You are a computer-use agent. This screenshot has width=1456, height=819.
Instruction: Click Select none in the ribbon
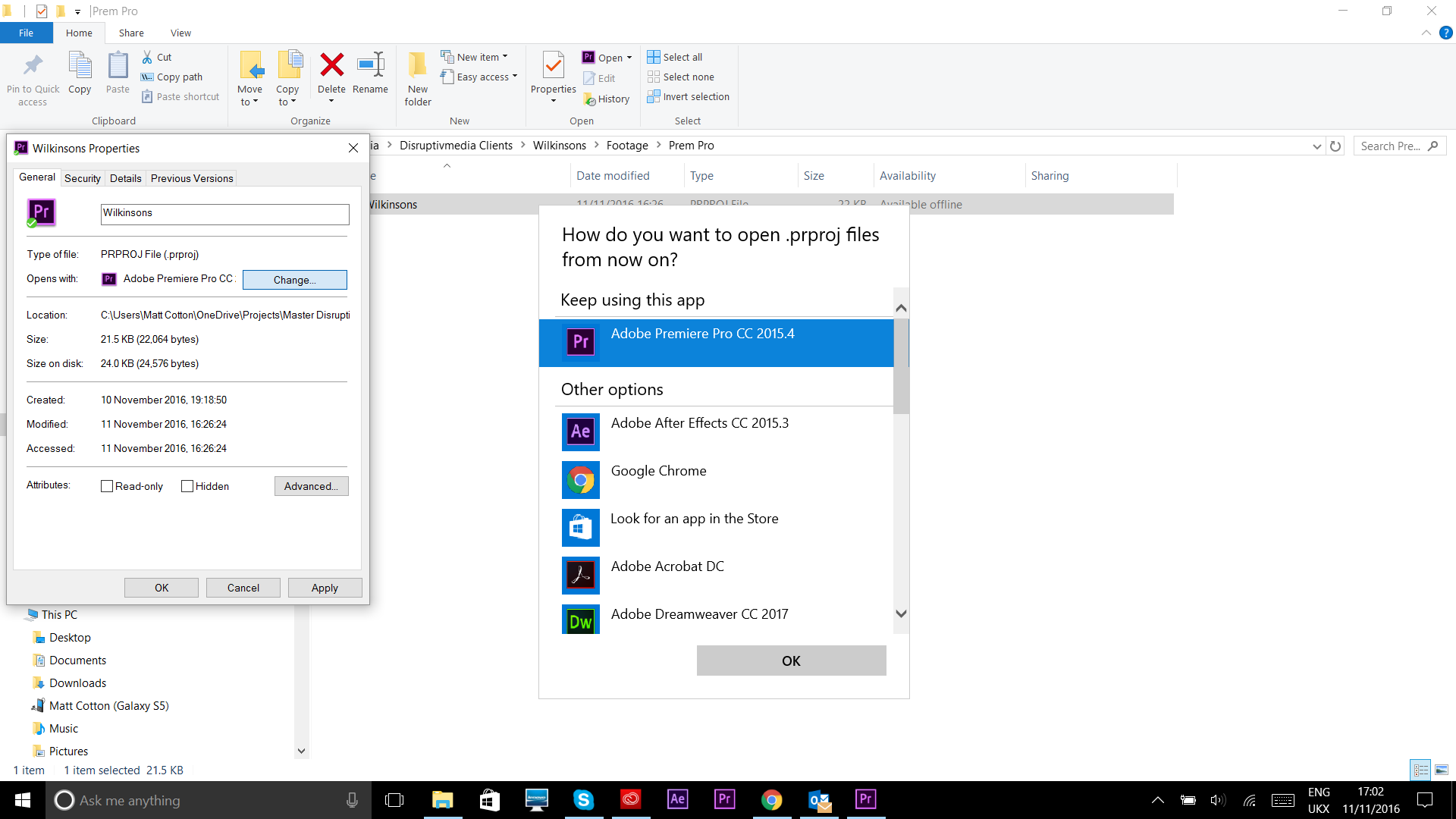(681, 77)
